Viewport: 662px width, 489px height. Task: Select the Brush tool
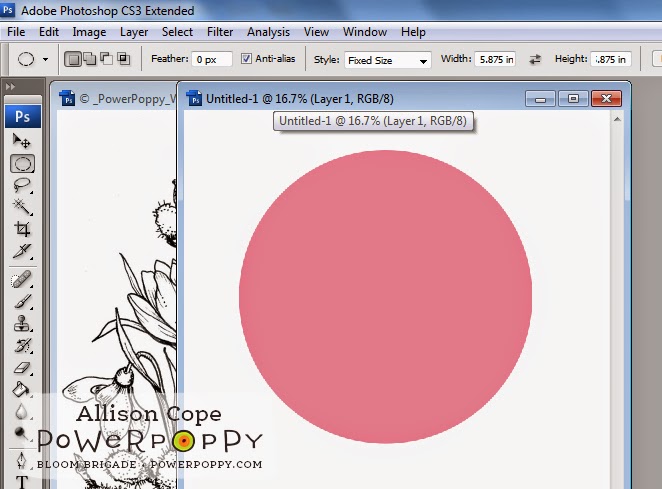click(x=22, y=302)
